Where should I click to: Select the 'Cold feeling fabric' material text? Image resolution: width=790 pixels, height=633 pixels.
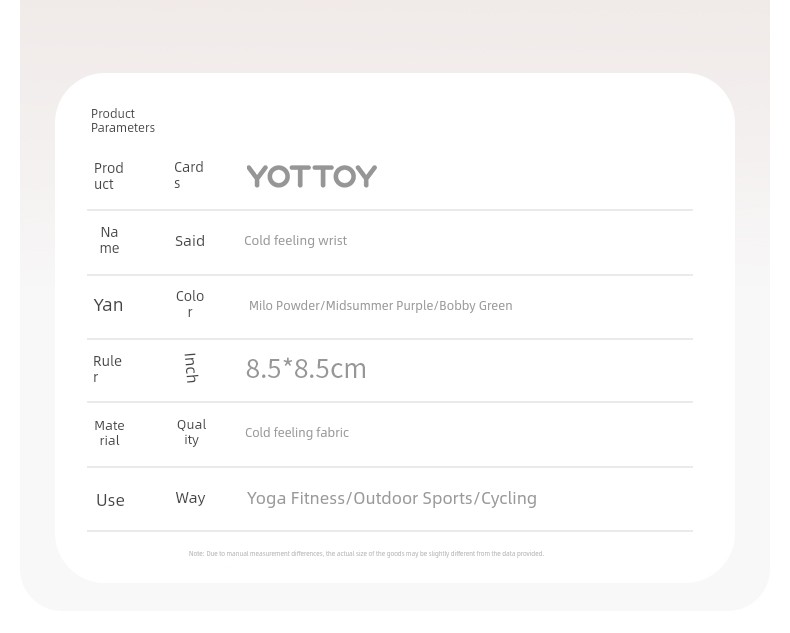click(297, 432)
